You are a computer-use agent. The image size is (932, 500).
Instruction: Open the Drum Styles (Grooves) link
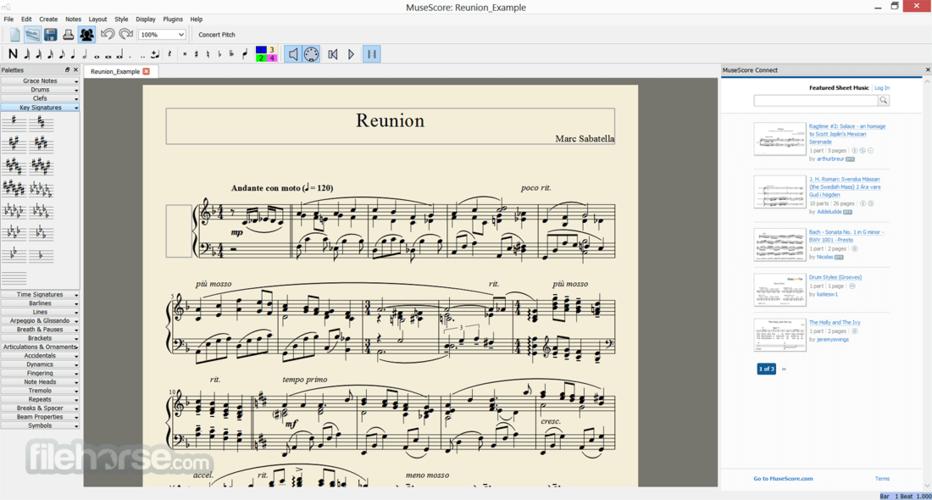click(835, 277)
